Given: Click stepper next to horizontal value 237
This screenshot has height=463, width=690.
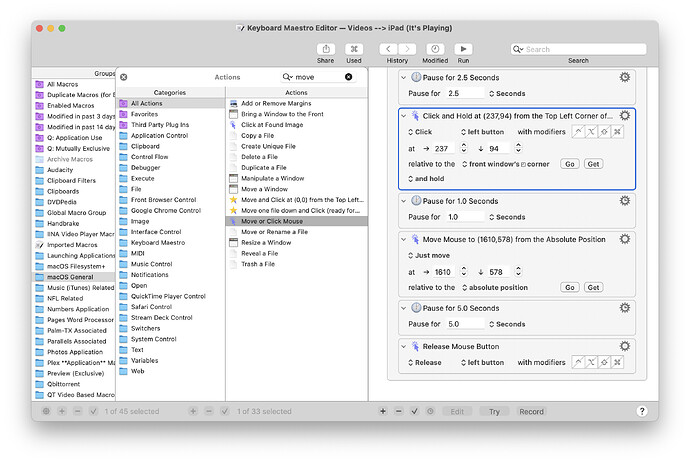Looking at the screenshot, I should pyautogui.click(x=463, y=148).
